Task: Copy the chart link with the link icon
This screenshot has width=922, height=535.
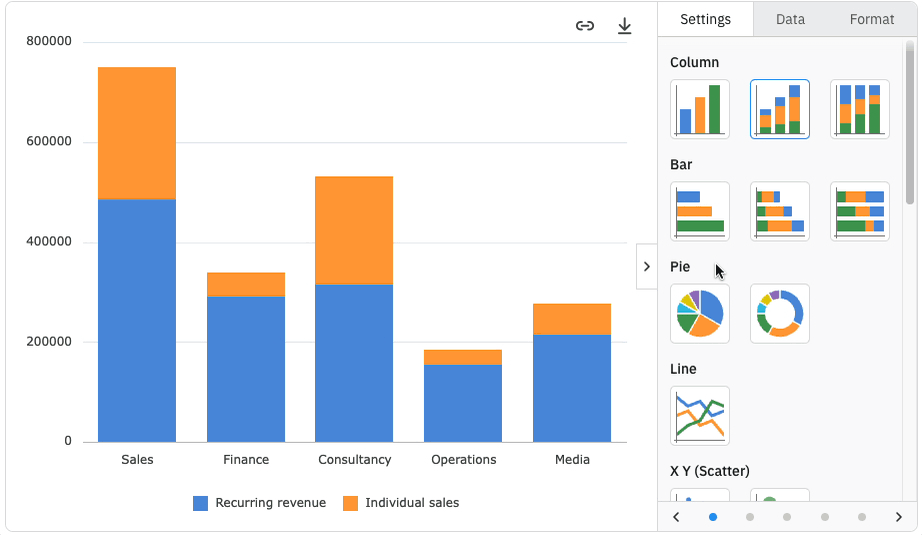Action: (x=584, y=25)
